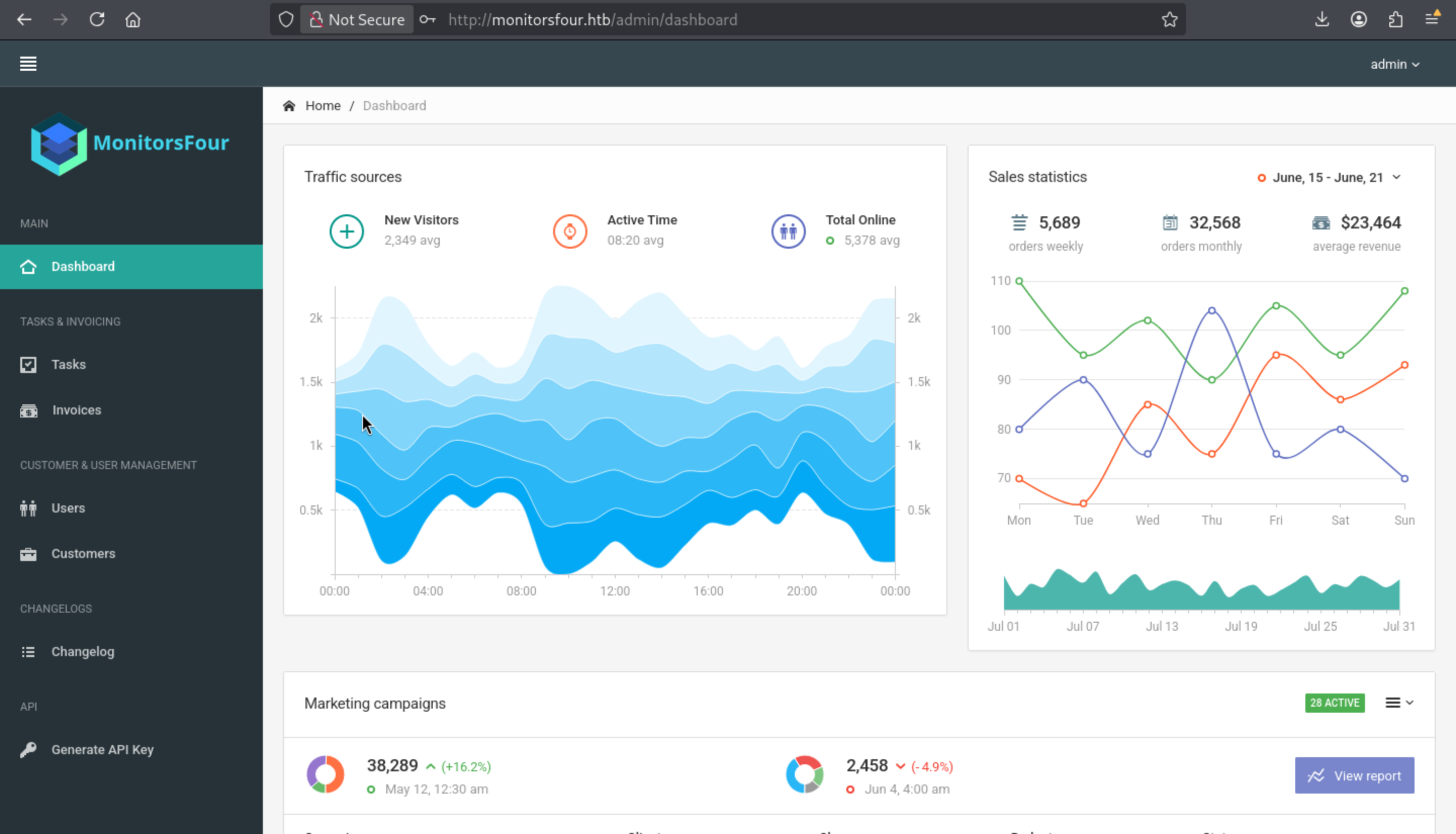Expand the admin user dropdown
This screenshot has width=1456, height=834.
coord(1394,64)
